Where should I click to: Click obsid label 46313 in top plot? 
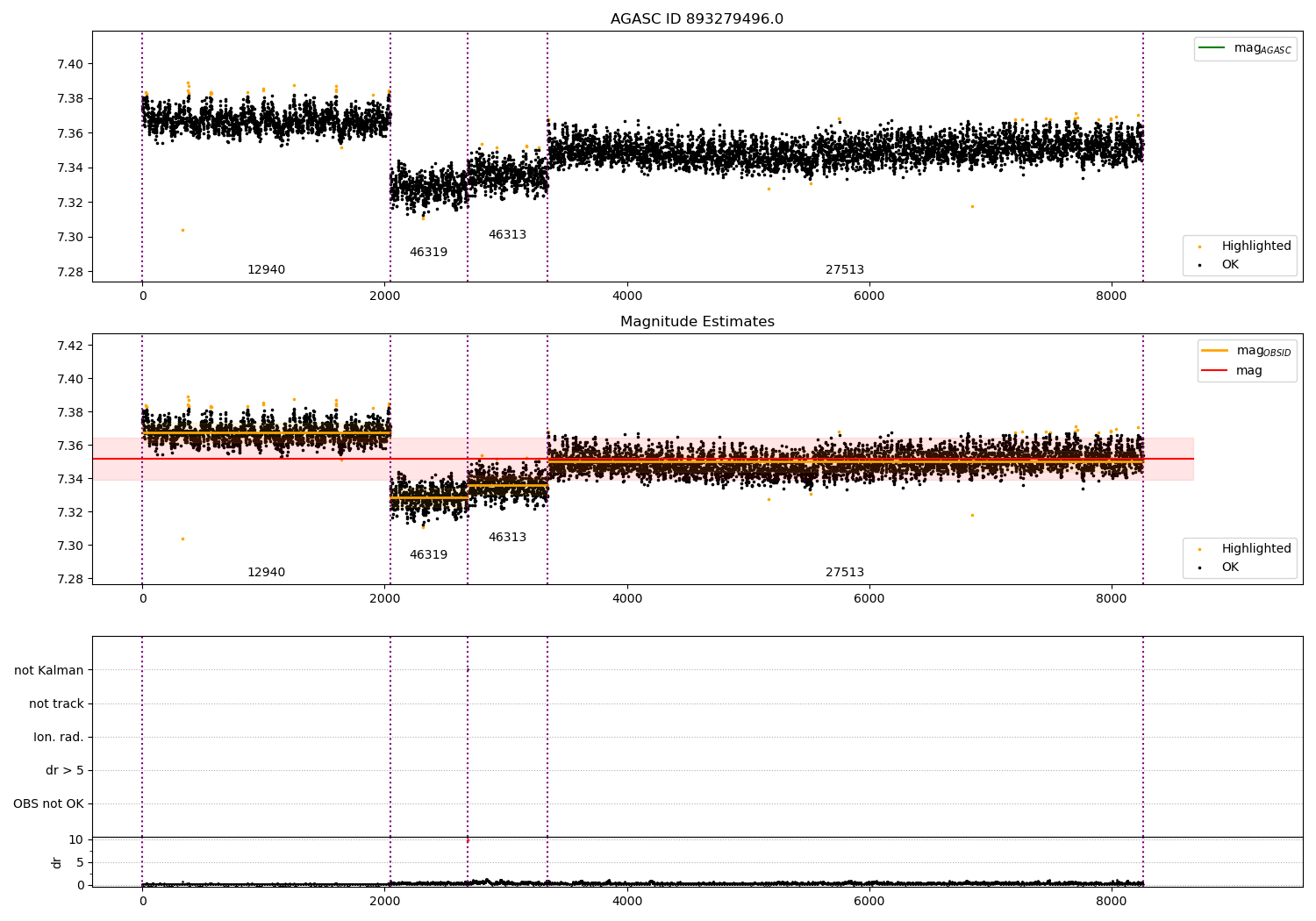tap(507, 235)
